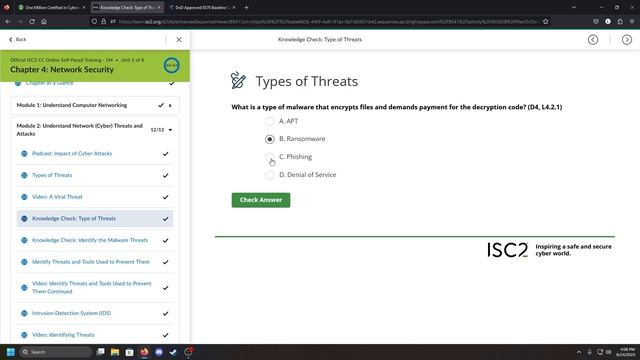Show hidden system tray icons

[x=578, y=352]
